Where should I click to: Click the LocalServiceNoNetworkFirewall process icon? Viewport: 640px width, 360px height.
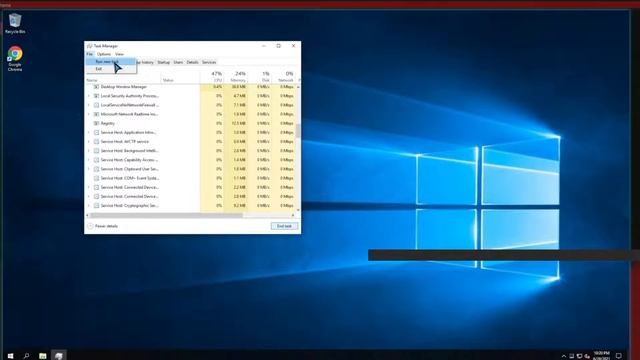click(x=96, y=105)
